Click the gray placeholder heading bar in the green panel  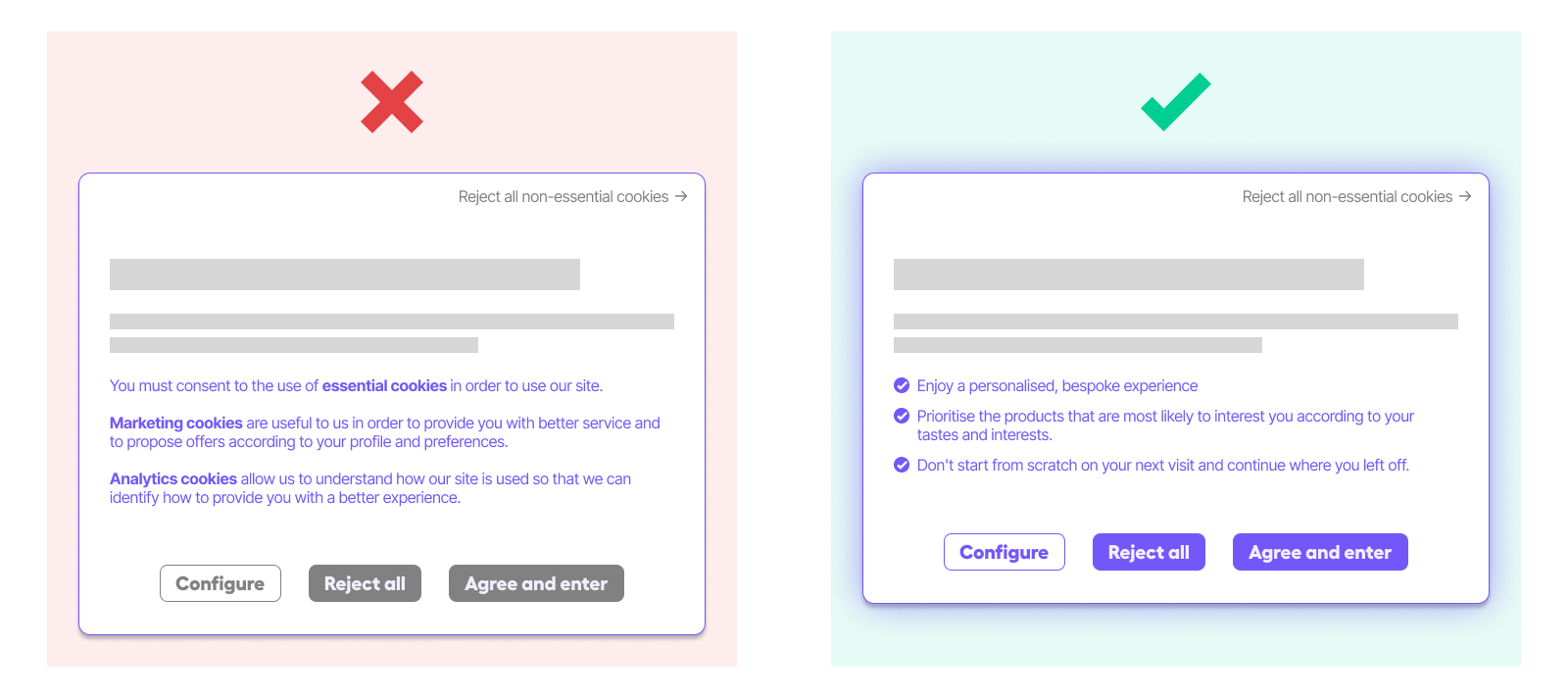tap(1129, 274)
